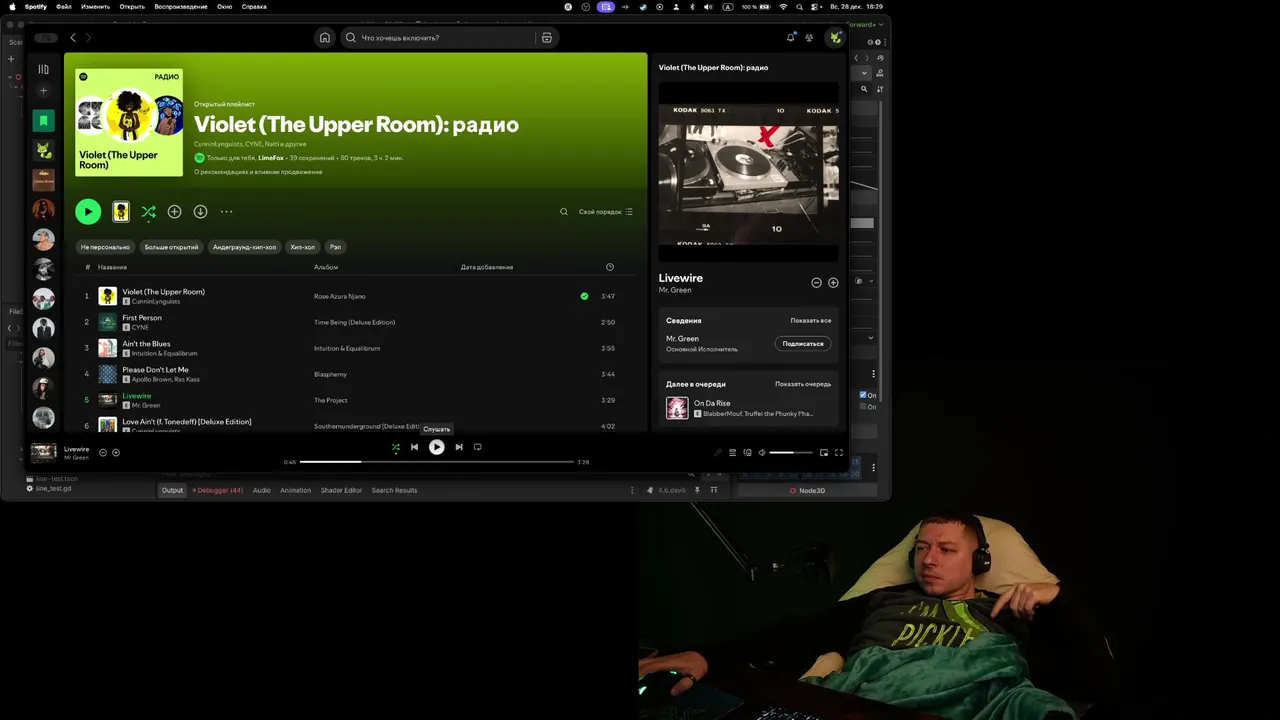Select the 'Рэп' filter chip
The width and height of the screenshot is (1280, 720).
335,247
